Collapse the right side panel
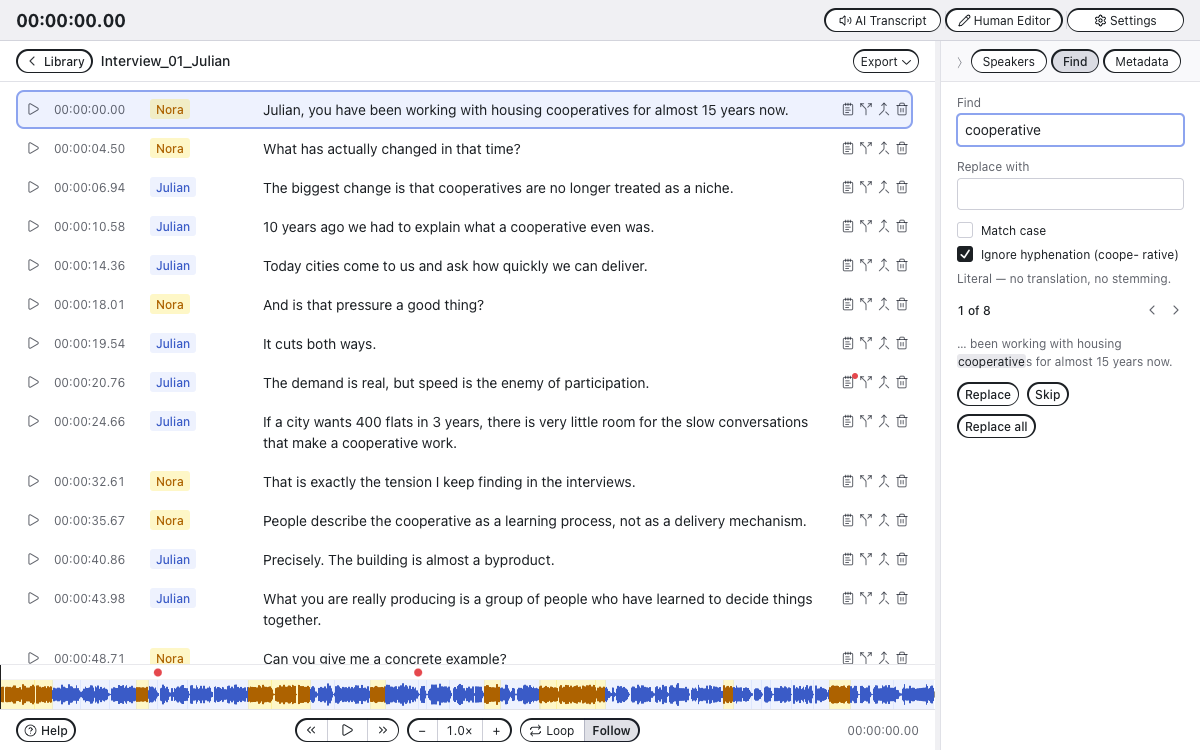1200x750 pixels. coord(960,62)
